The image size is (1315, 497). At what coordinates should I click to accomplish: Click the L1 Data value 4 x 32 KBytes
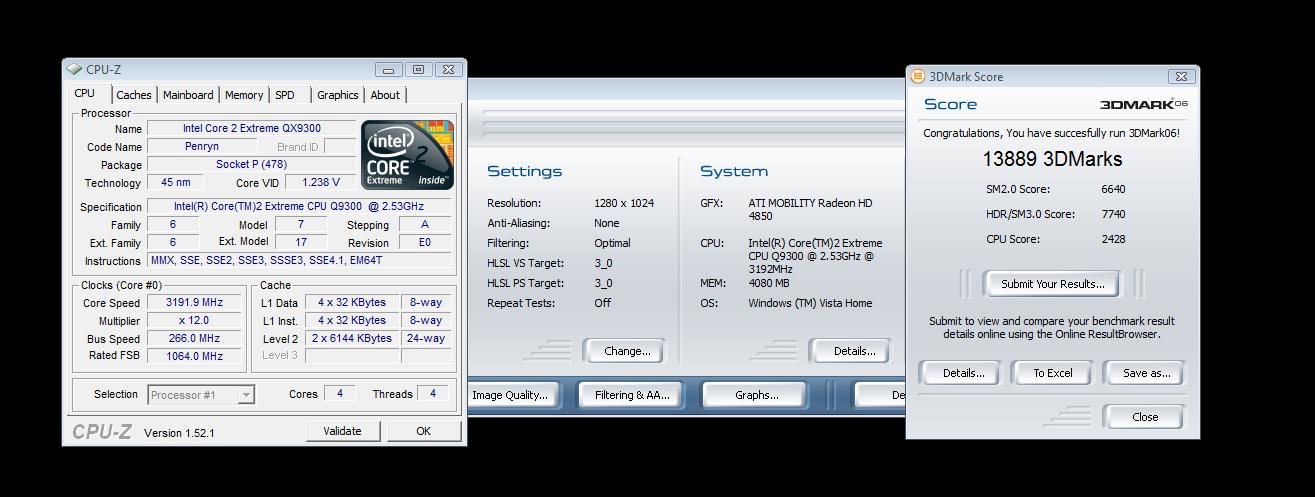pyautogui.click(x=354, y=302)
